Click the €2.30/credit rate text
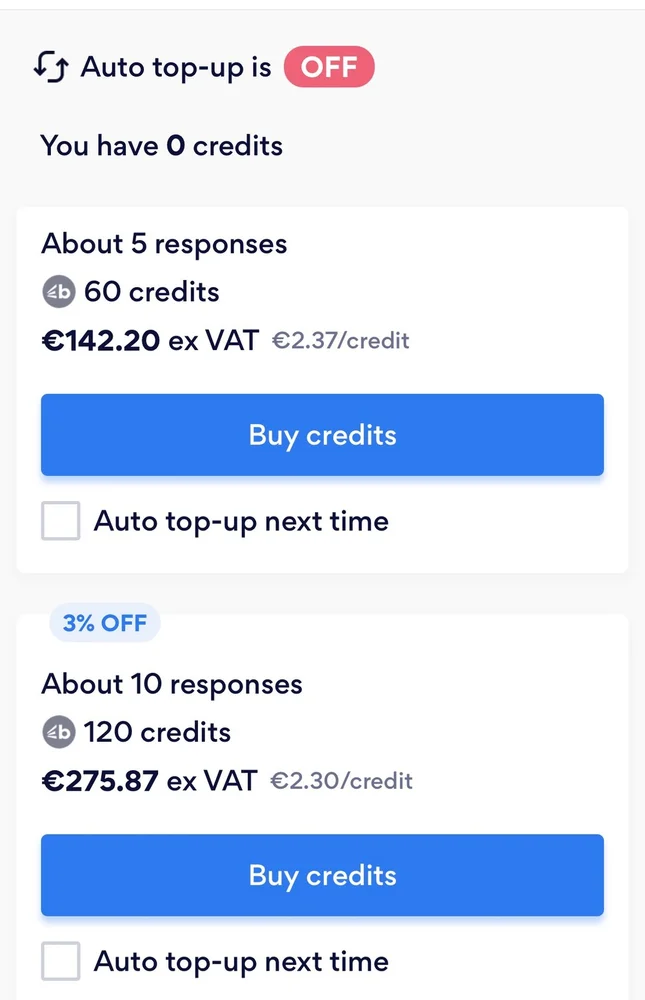Viewport: 645px width, 1000px height. (x=341, y=781)
